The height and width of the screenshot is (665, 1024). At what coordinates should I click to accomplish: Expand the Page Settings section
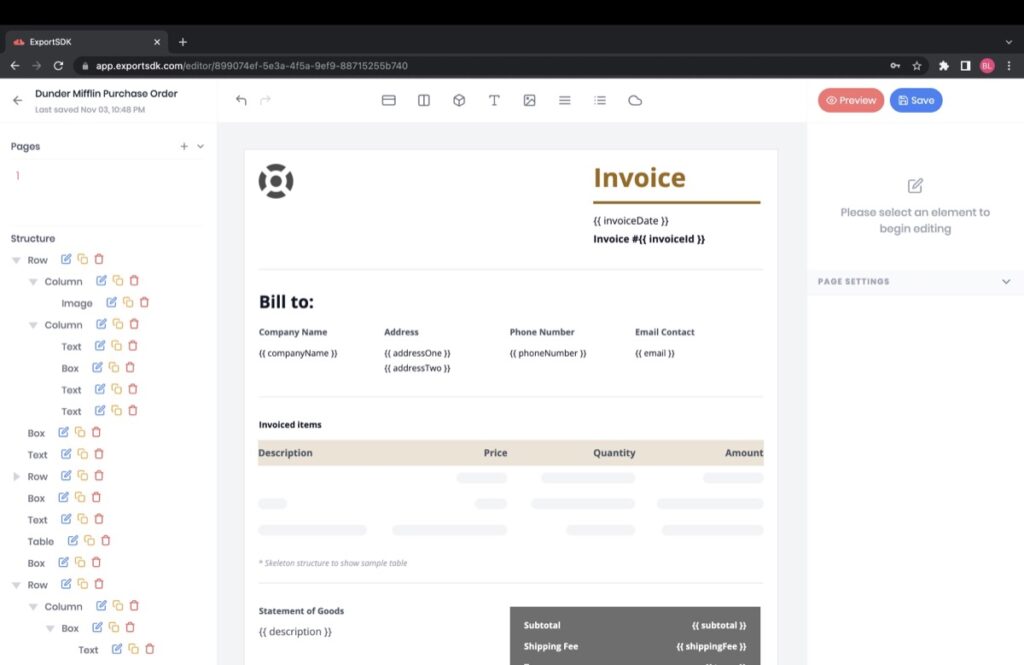pos(1006,282)
